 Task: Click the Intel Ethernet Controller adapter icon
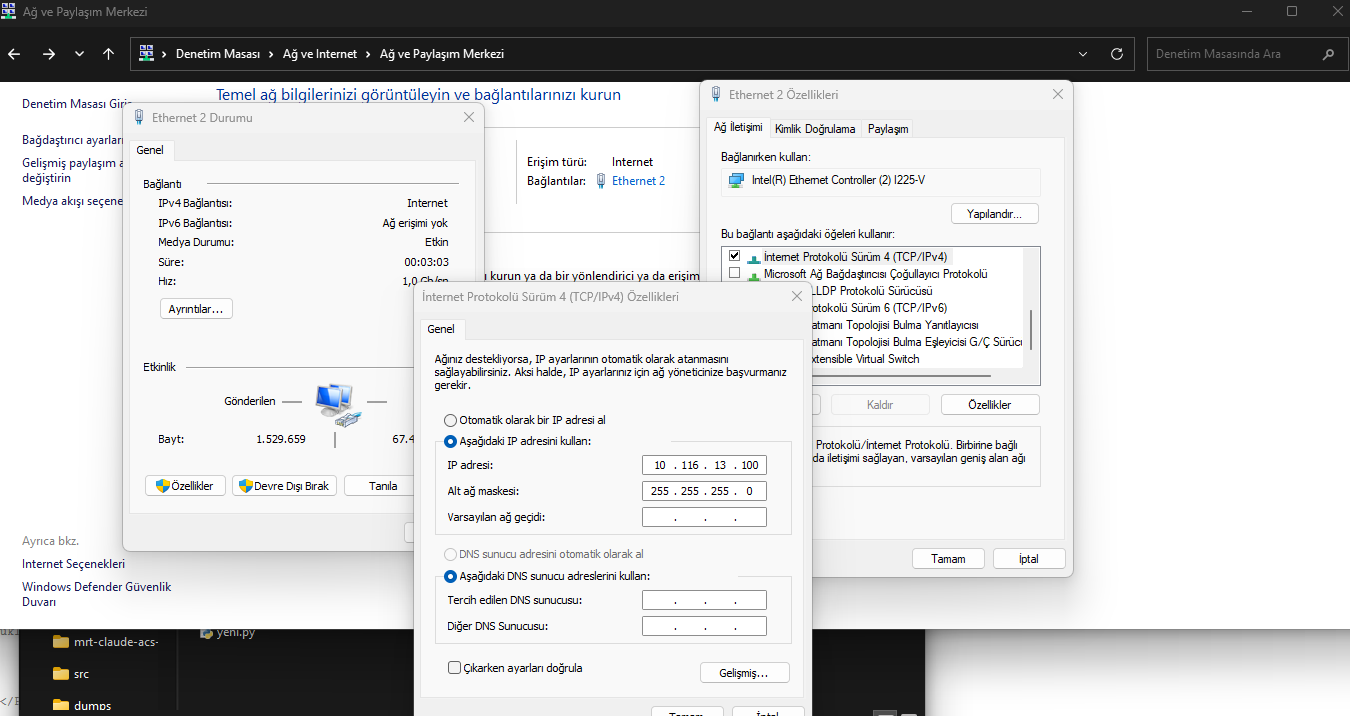click(x=736, y=180)
